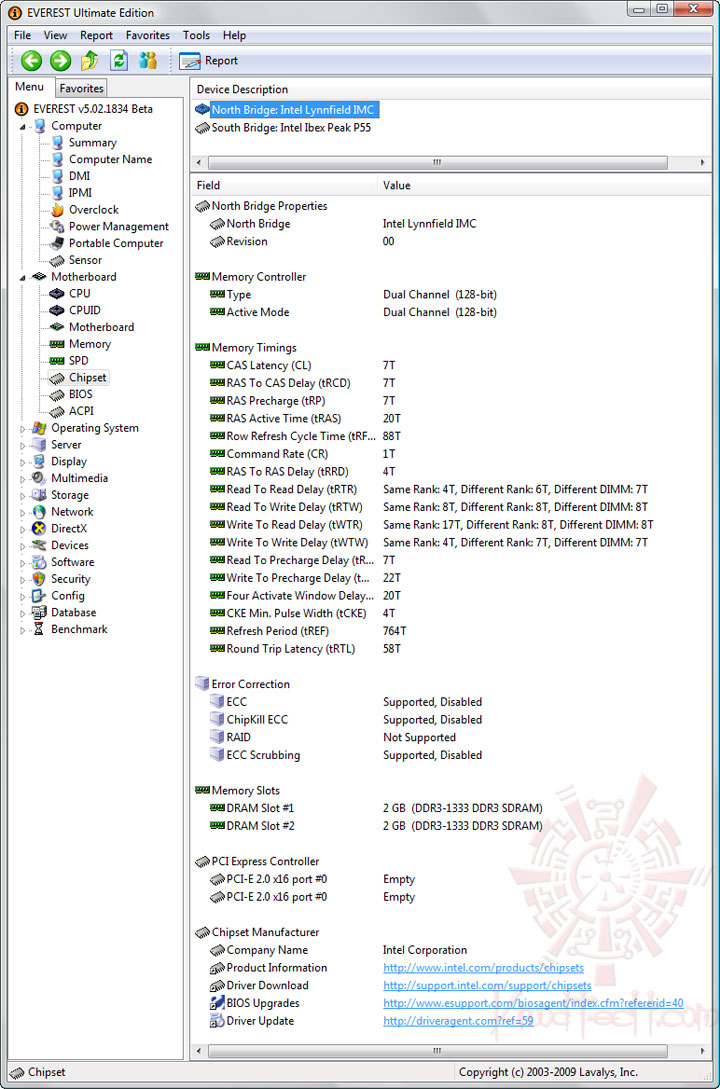Open the View menu

tap(55, 35)
